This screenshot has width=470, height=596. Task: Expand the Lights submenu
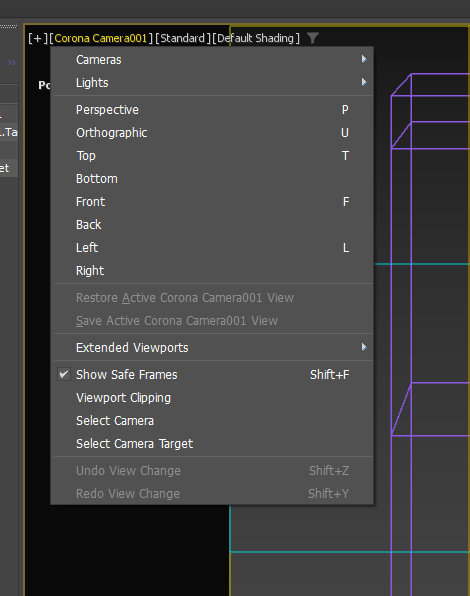point(213,82)
